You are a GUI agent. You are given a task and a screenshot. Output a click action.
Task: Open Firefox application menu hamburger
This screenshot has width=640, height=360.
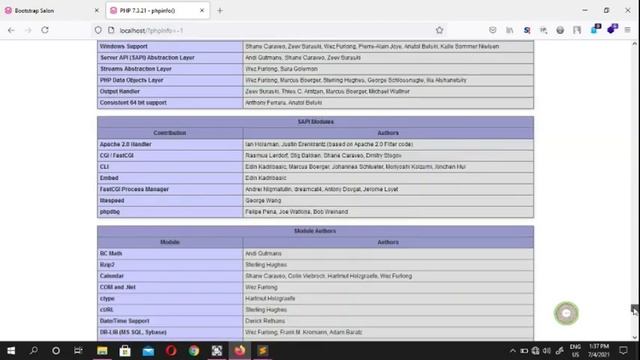627,30
